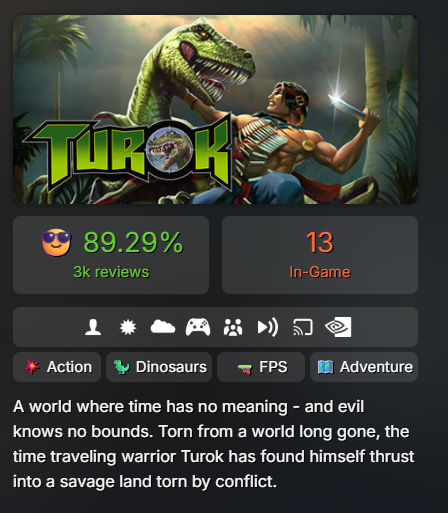Click the Steam achievements starburst icon
448x513 pixels.
click(128, 327)
